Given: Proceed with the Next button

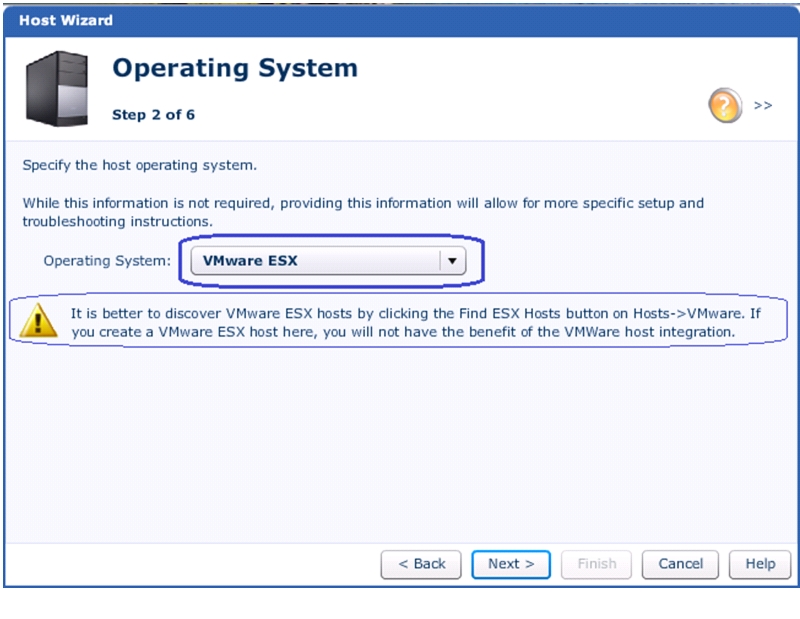Looking at the screenshot, I should click(x=511, y=564).
